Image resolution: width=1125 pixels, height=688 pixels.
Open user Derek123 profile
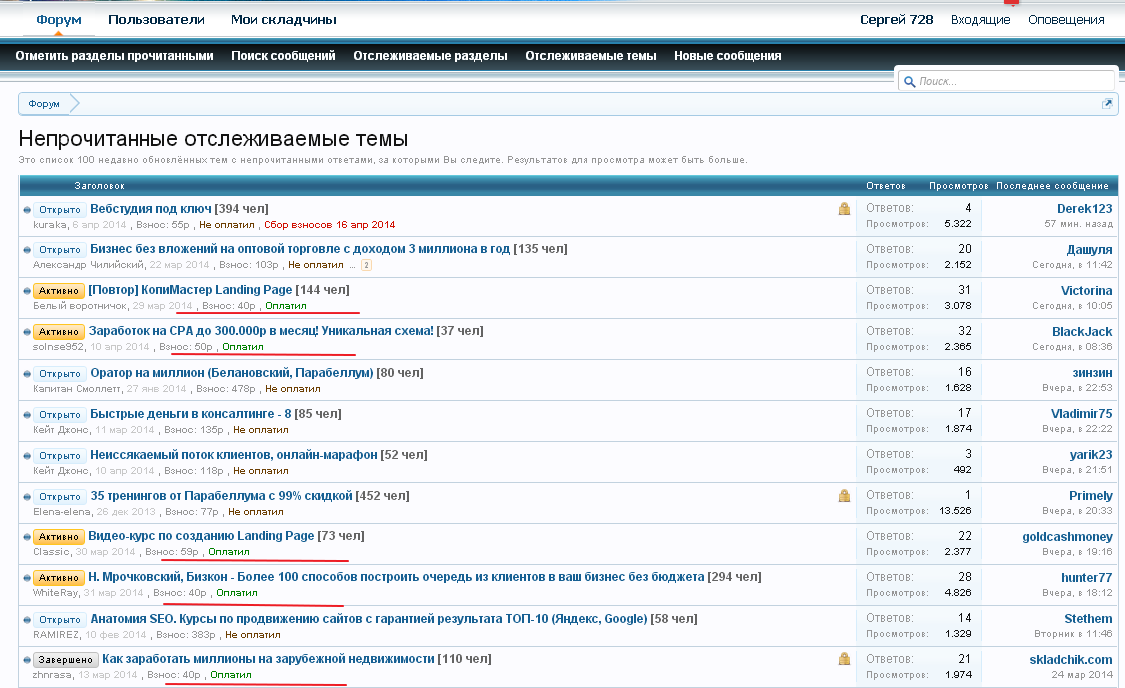click(x=1084, y=209)
